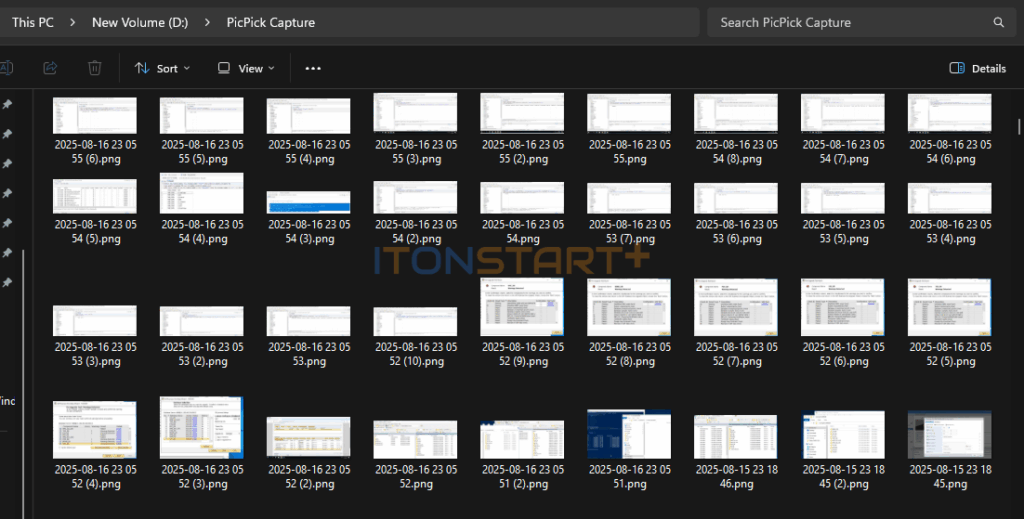This screenshot has width=1024, height=519.
Task: Open the See more three-dots menu
Action: click(x=313, y=68)
